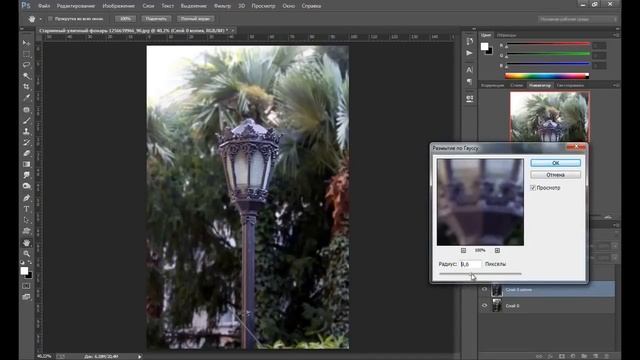Screen dimensions: 640x360
Task: Click the Радиус value field
Action: point(471,264)
